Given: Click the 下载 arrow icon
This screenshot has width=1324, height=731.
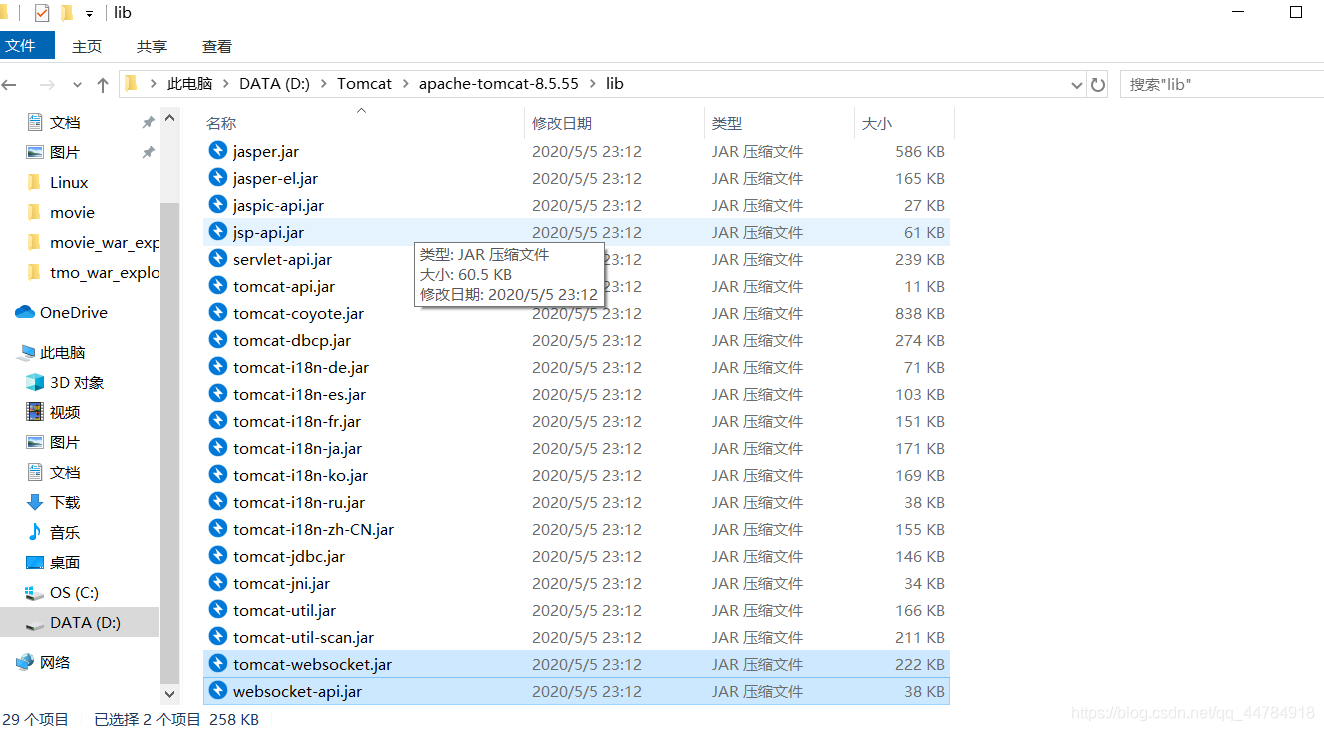Looking at the screenshot, I should tap(35, 502).
